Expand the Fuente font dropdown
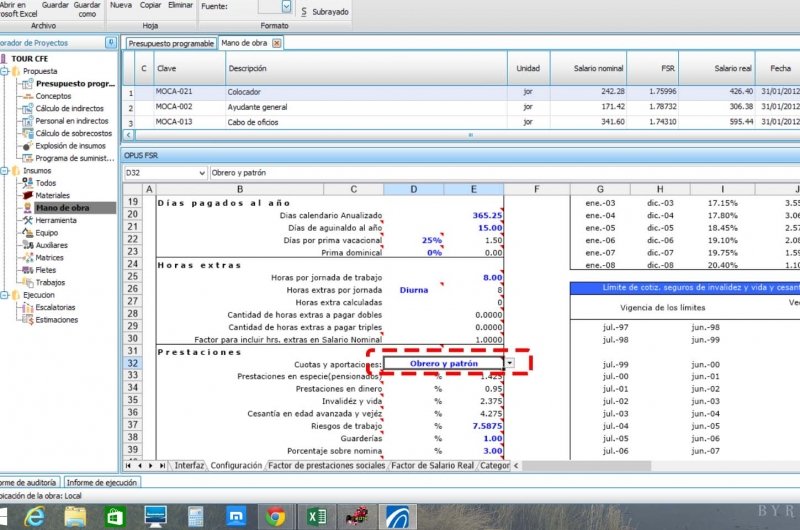The height and width of the screenshot is (530, 800). coord(286,7)
